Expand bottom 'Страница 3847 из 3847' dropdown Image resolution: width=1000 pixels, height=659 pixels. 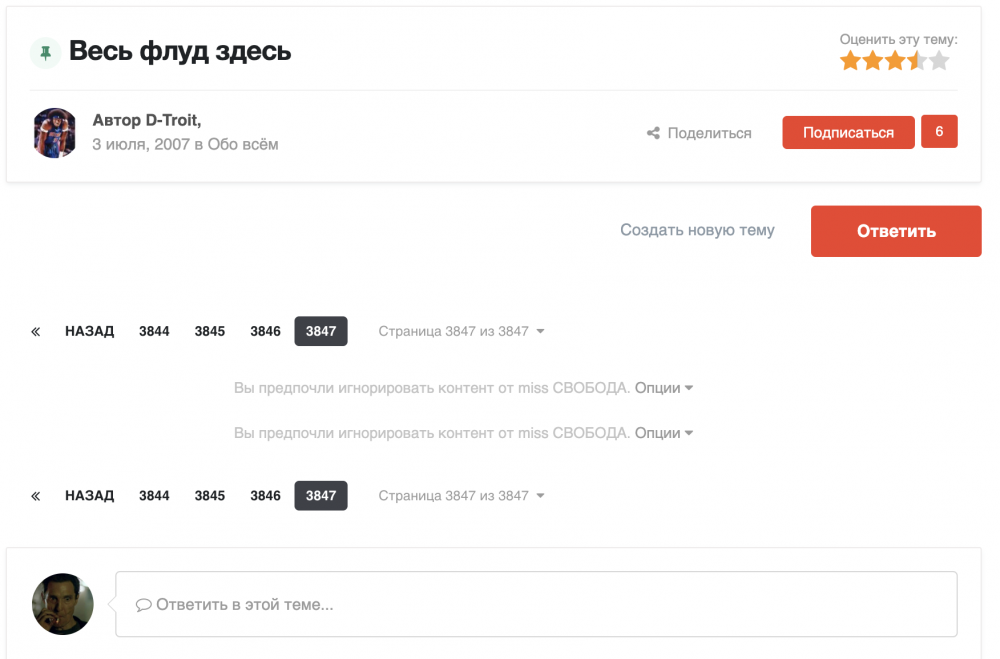pos(461,496)
